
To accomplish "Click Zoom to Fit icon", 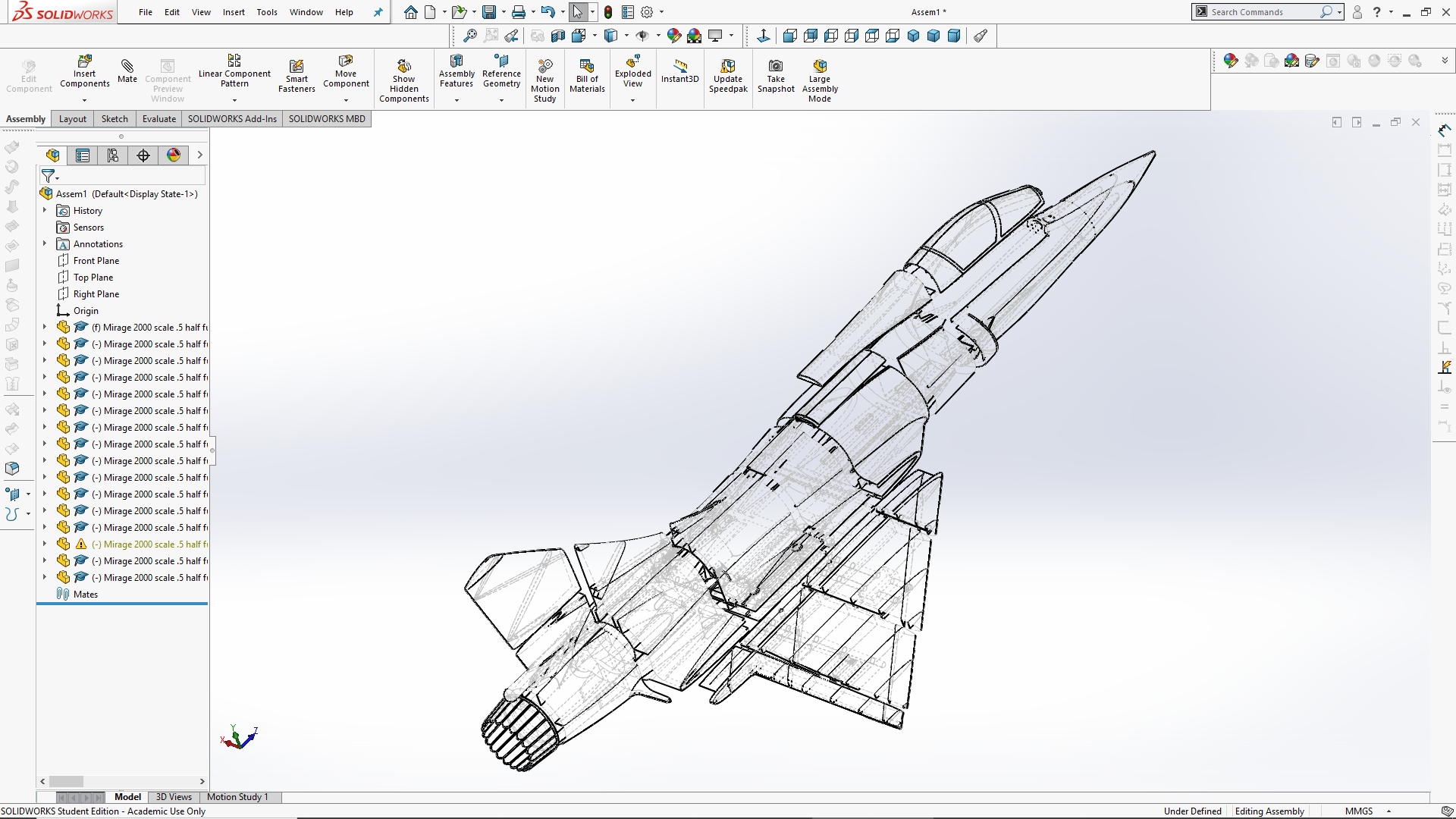I will pyautogui.click(x=470, y=36).
